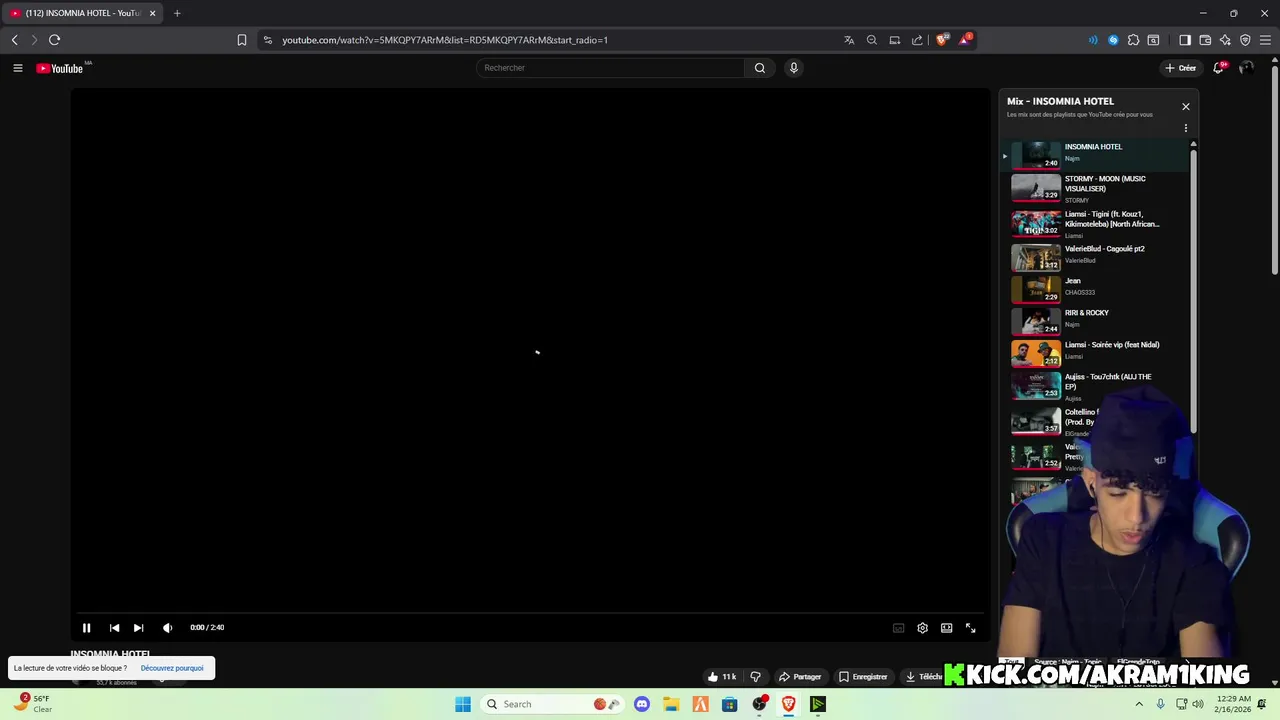Click the URL address bar
Screen dimensions: 1280x720
(x=550, y=40)
